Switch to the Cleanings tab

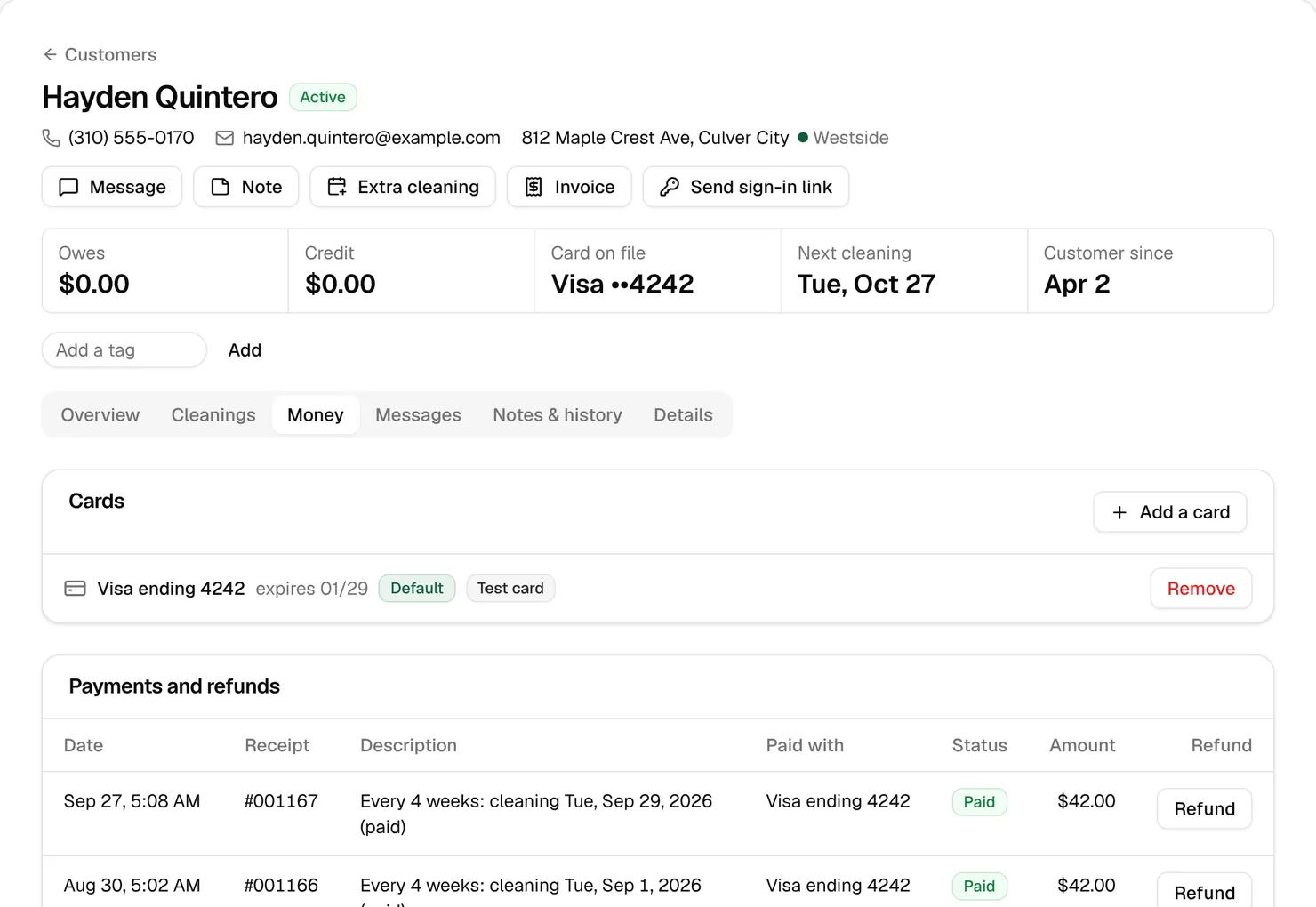213,415
